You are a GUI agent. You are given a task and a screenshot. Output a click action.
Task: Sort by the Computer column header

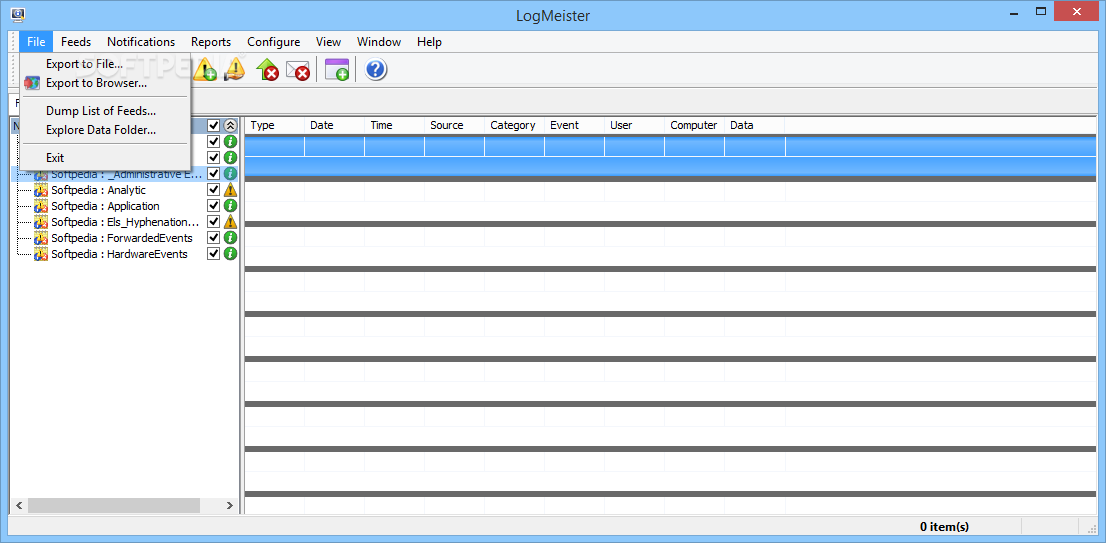[x=694, y=126]
